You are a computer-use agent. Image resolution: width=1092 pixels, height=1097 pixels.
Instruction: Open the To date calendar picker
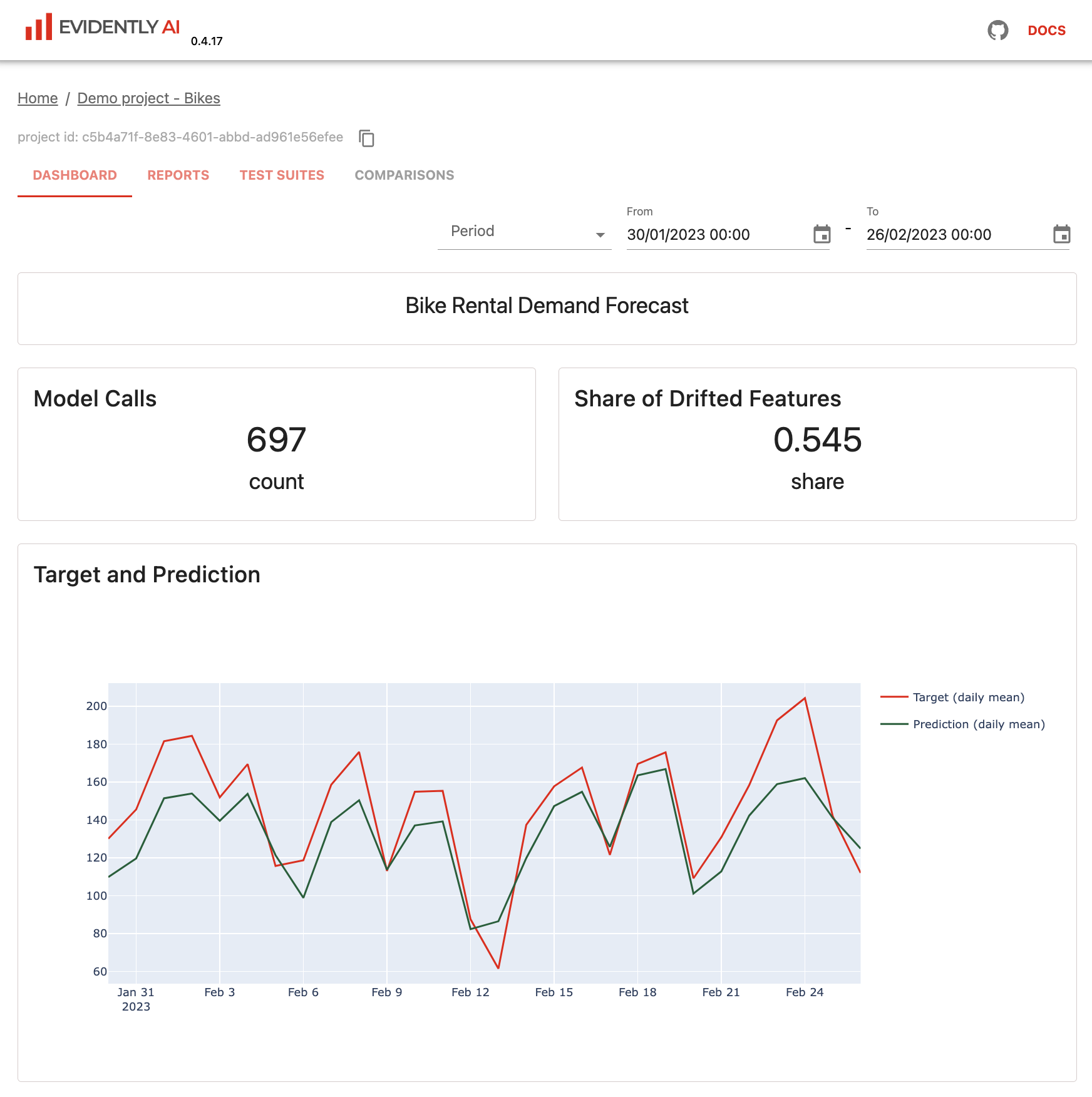(x=1061, y=234)
